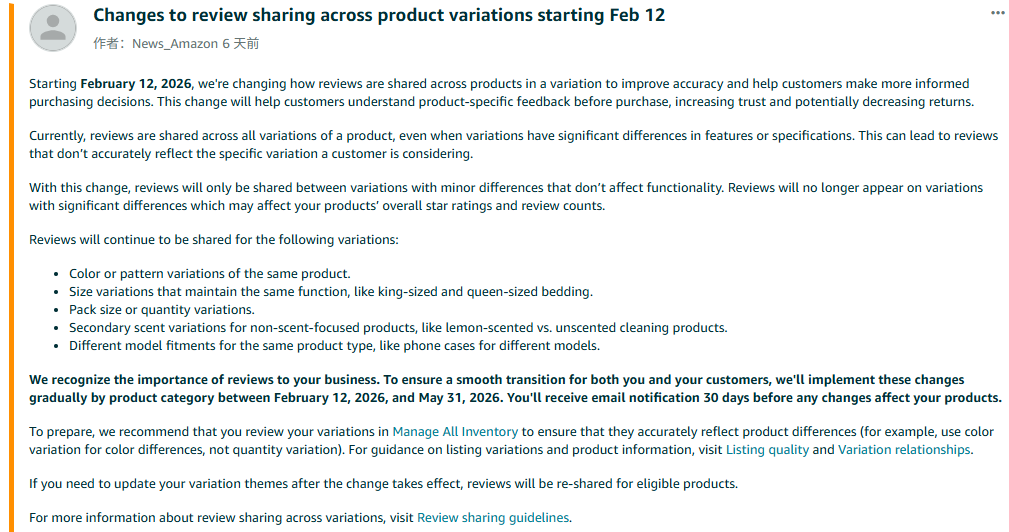The width and height of the screenshot is (1009, 532).
Task: Click the gray user avatar icon
Action: (x=53, y=28)
